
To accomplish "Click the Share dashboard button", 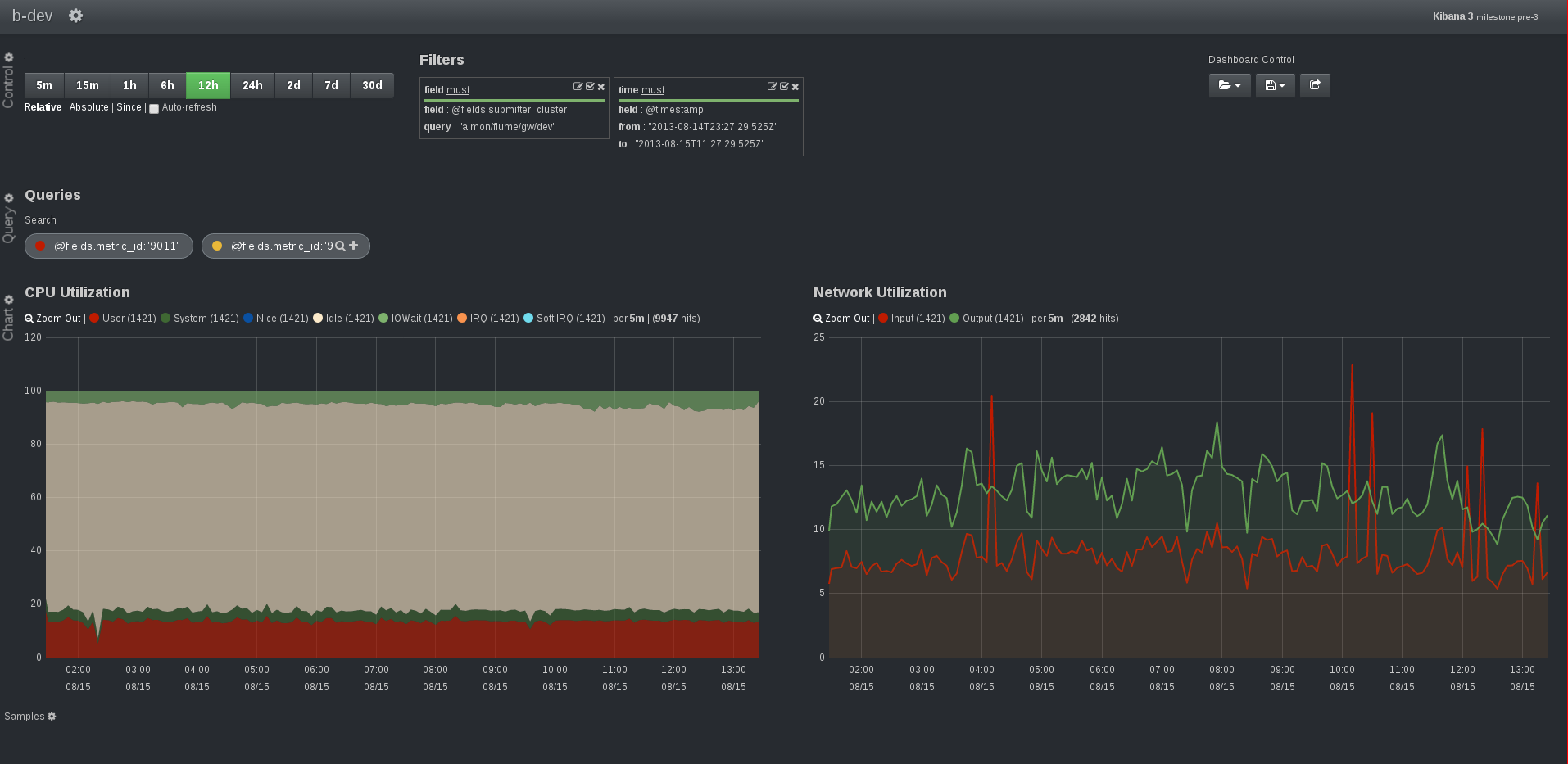I will [1315, 85].
